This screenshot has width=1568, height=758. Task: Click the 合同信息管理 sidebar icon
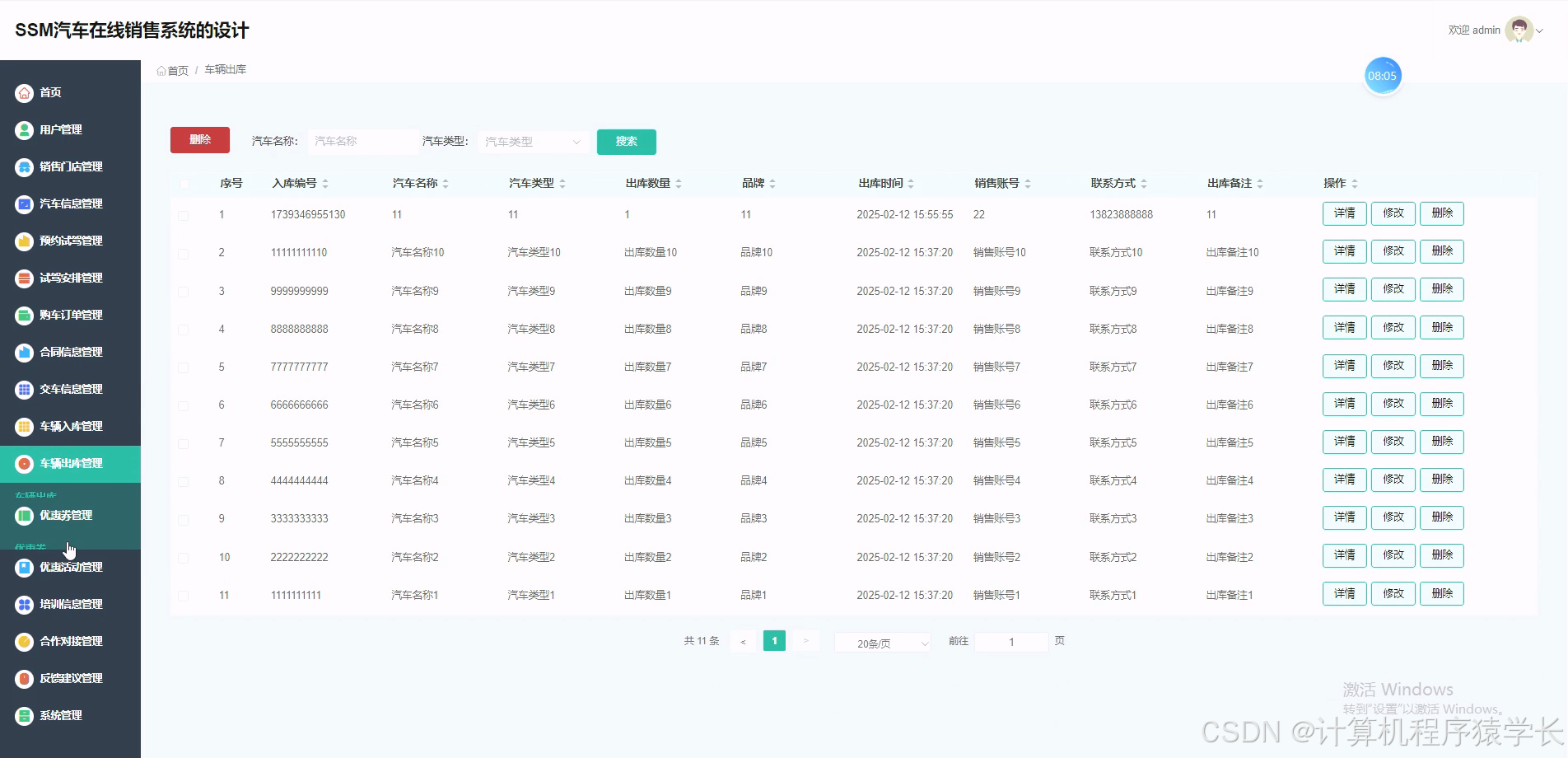point(25,353)
